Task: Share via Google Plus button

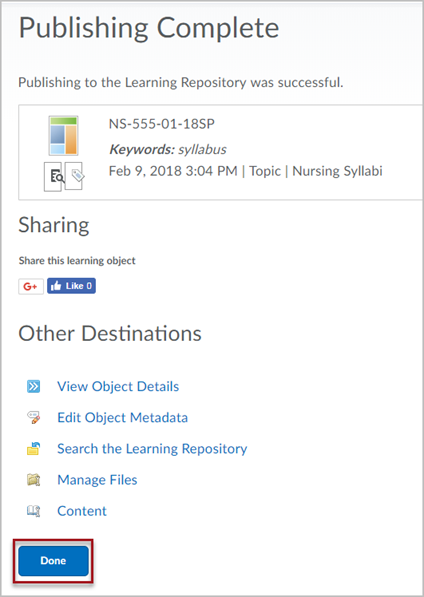Action: coord(31,286)
